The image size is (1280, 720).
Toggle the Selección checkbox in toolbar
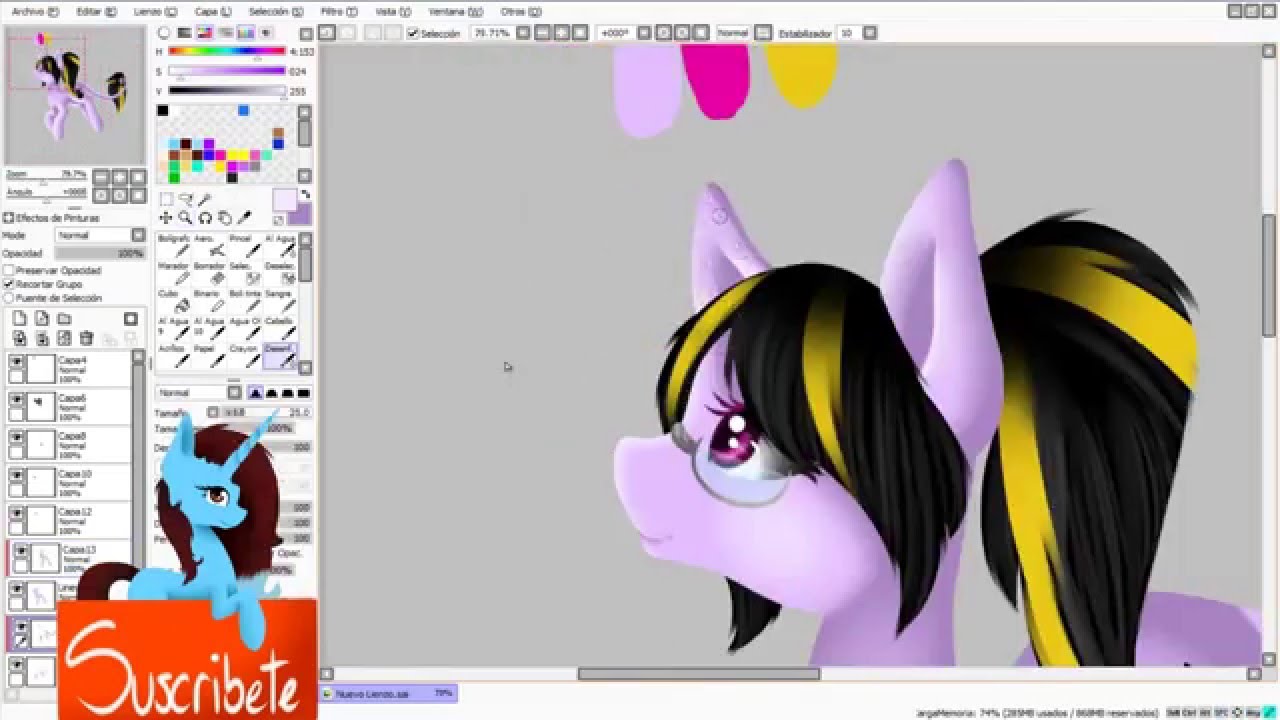tap(413, 33)
